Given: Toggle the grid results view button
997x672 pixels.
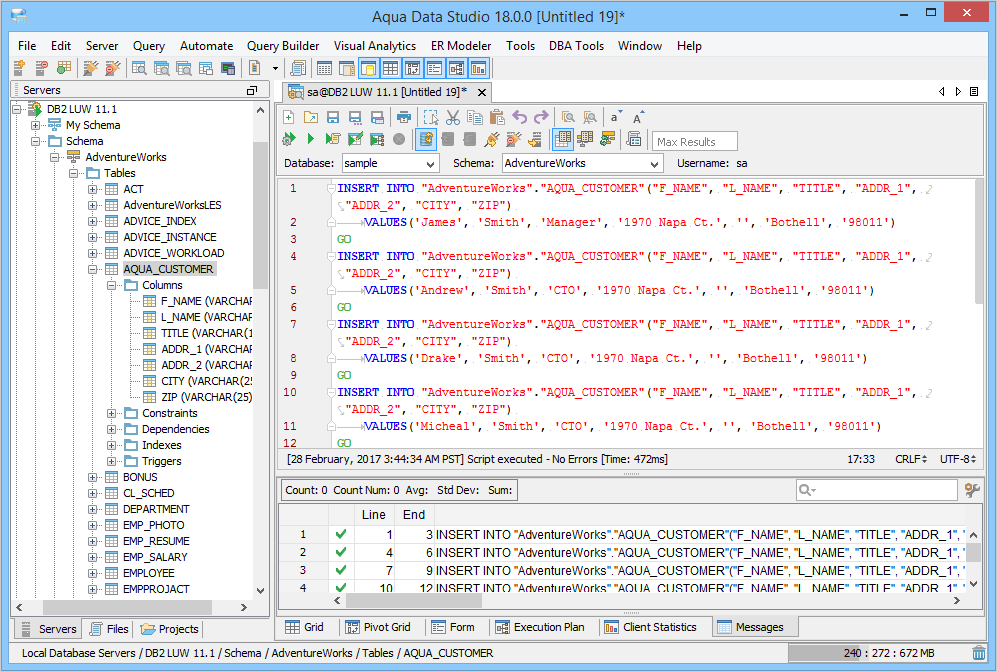Looking at the screenshot, I should coord(562,139).
